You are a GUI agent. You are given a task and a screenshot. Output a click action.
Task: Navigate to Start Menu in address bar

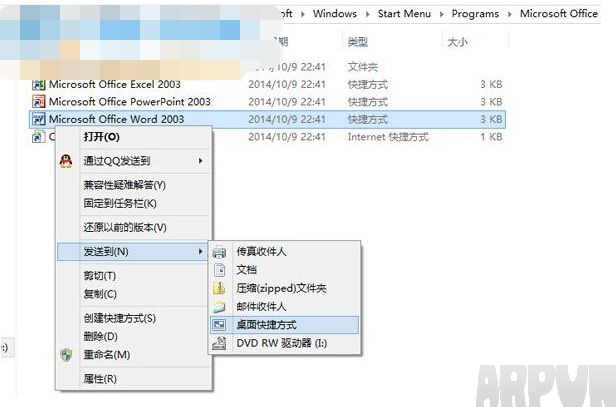click(404, 14)
